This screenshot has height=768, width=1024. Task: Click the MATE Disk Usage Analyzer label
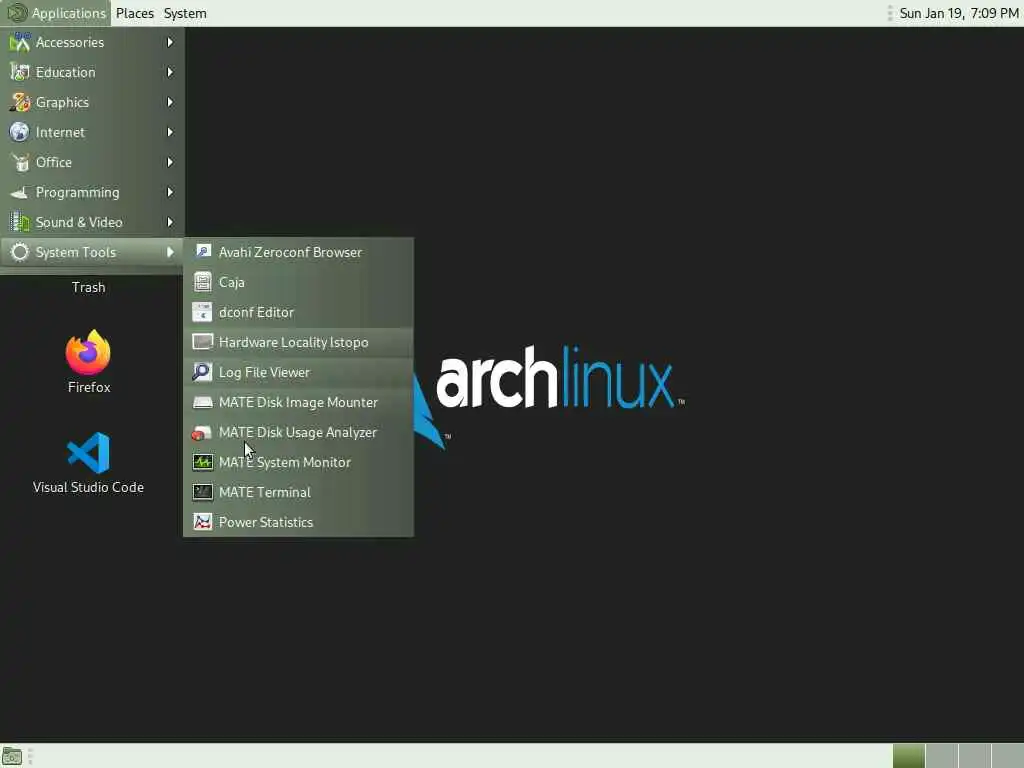pyautogui.click(x=298, y=432)
